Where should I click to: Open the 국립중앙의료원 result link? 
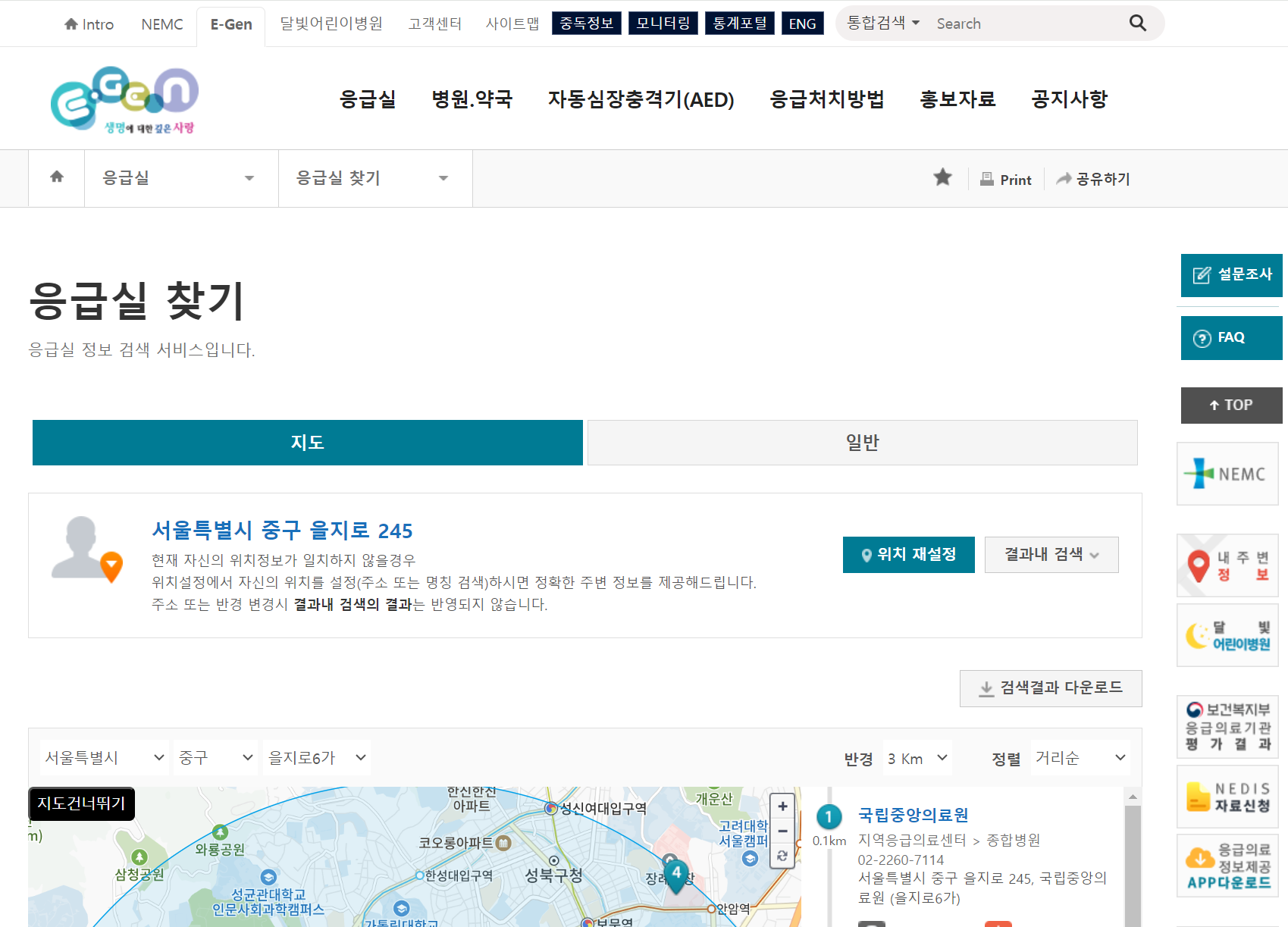click(x=913, y=815)
